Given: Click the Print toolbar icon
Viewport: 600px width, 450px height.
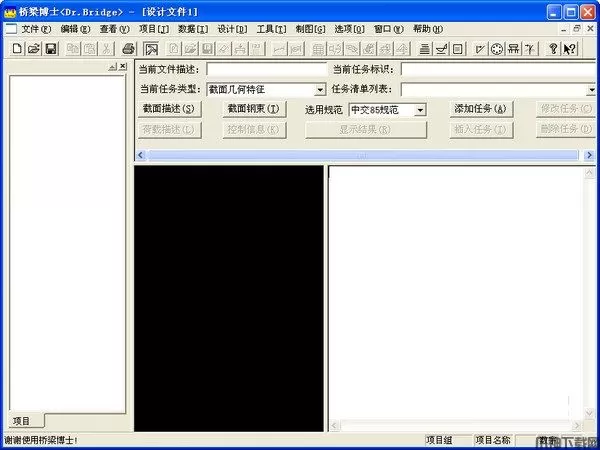Looking at the screenshot, I should tap(129, 49).
